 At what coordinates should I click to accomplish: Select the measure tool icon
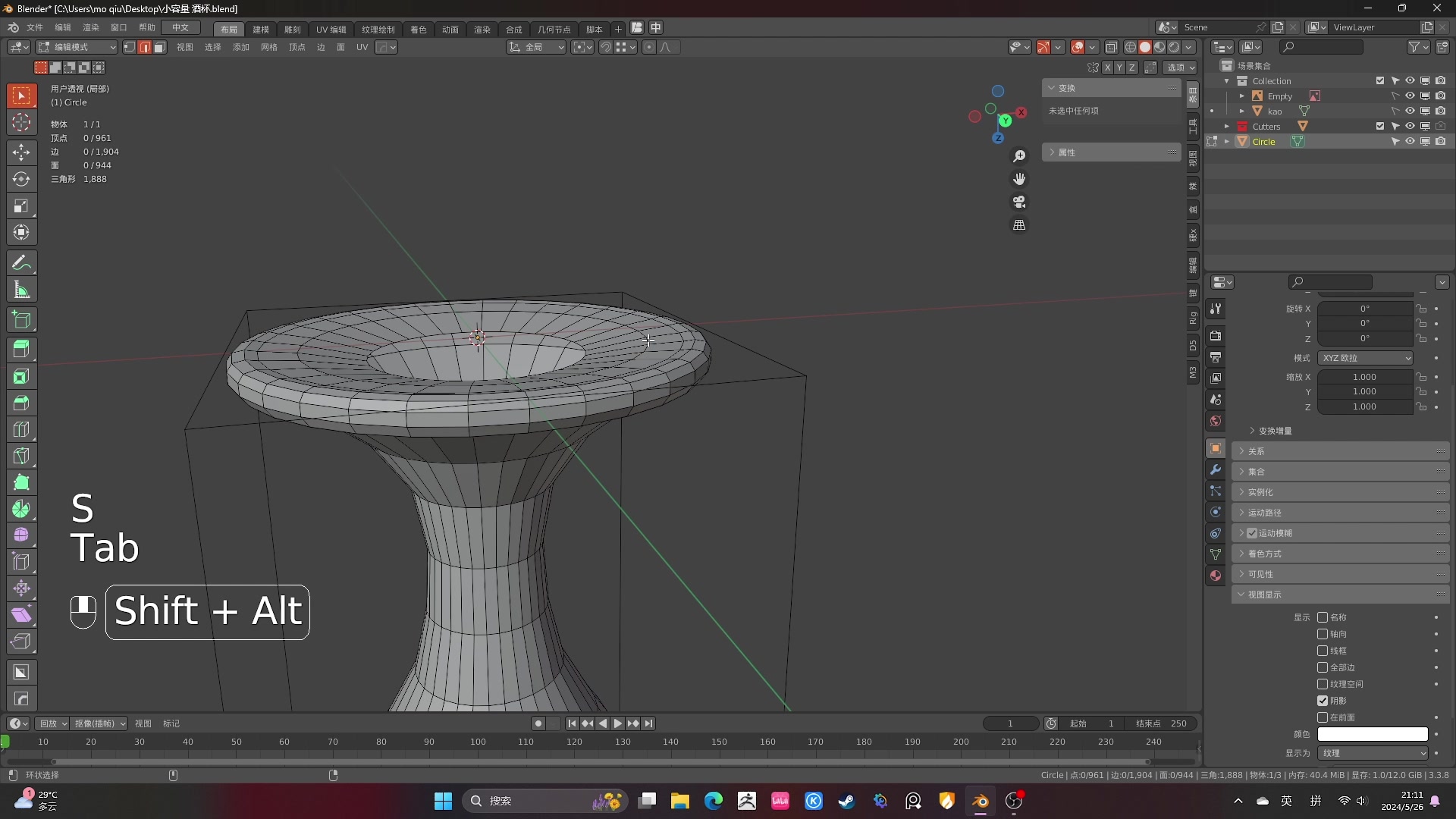[x=22, y=290]
